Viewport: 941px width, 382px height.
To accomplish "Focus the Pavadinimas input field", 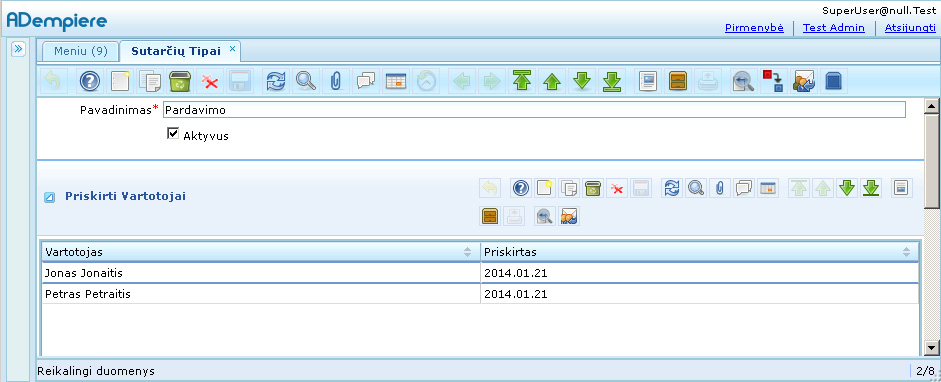I will 534,110.
